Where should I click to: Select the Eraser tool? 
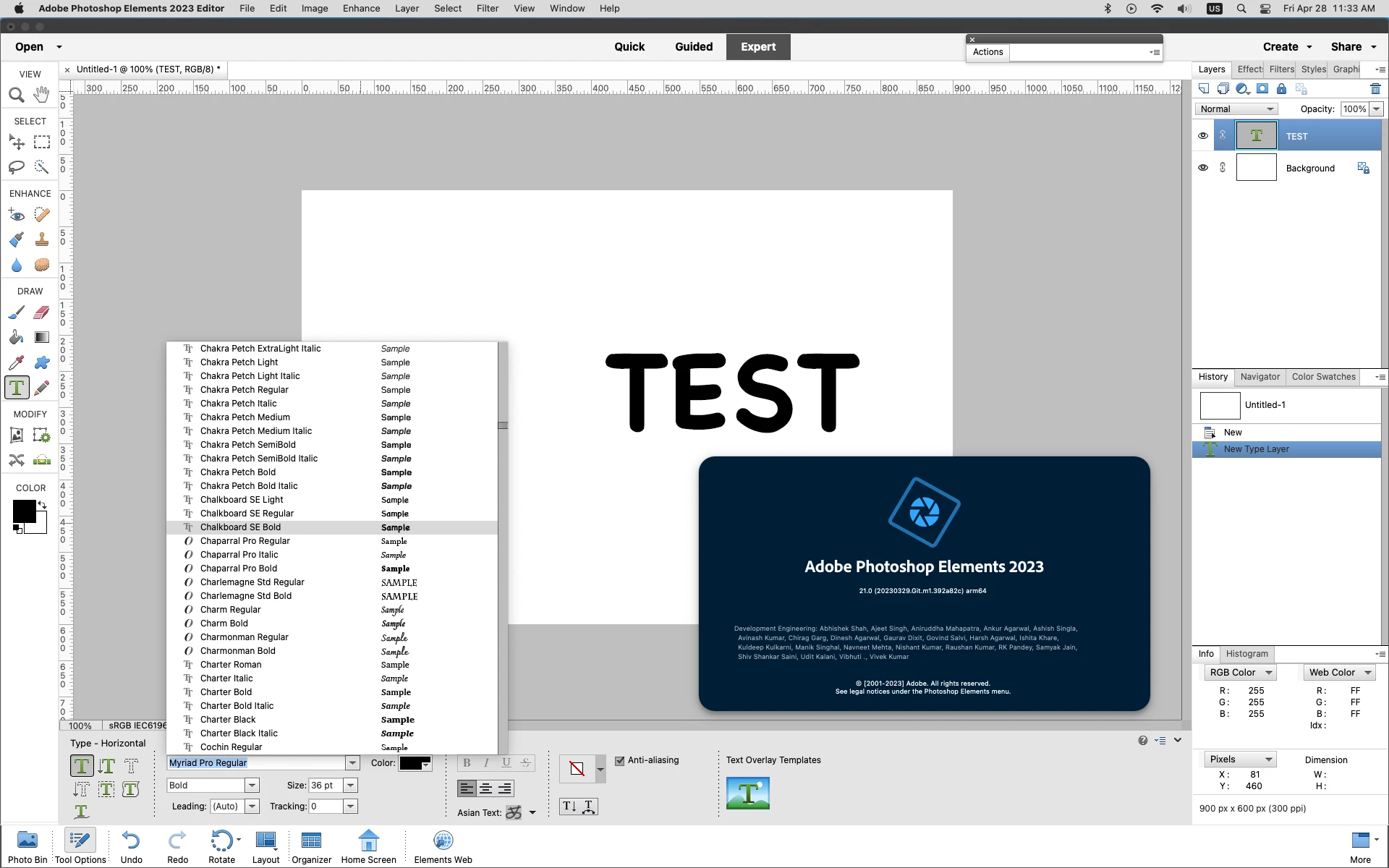click(x=42, y=312)
